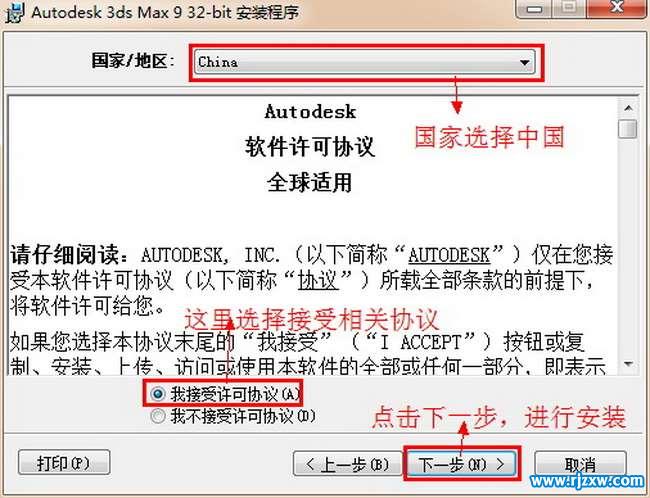Expand the 国家/地区 dropdown arrow
Viewport: 650px width, 498px height.
(x=524, y=63)
